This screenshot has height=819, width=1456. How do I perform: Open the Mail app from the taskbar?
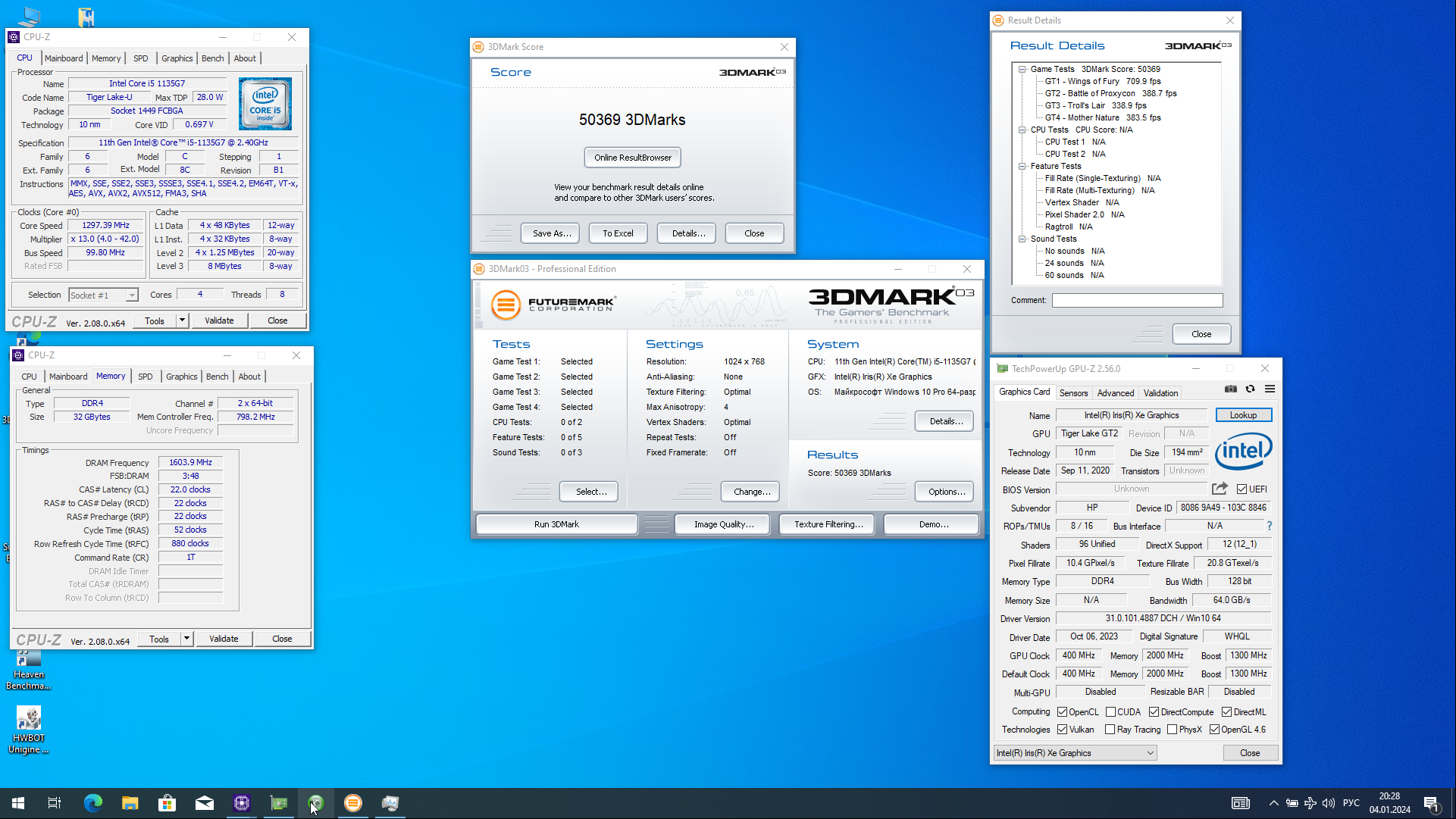point(205,803)
